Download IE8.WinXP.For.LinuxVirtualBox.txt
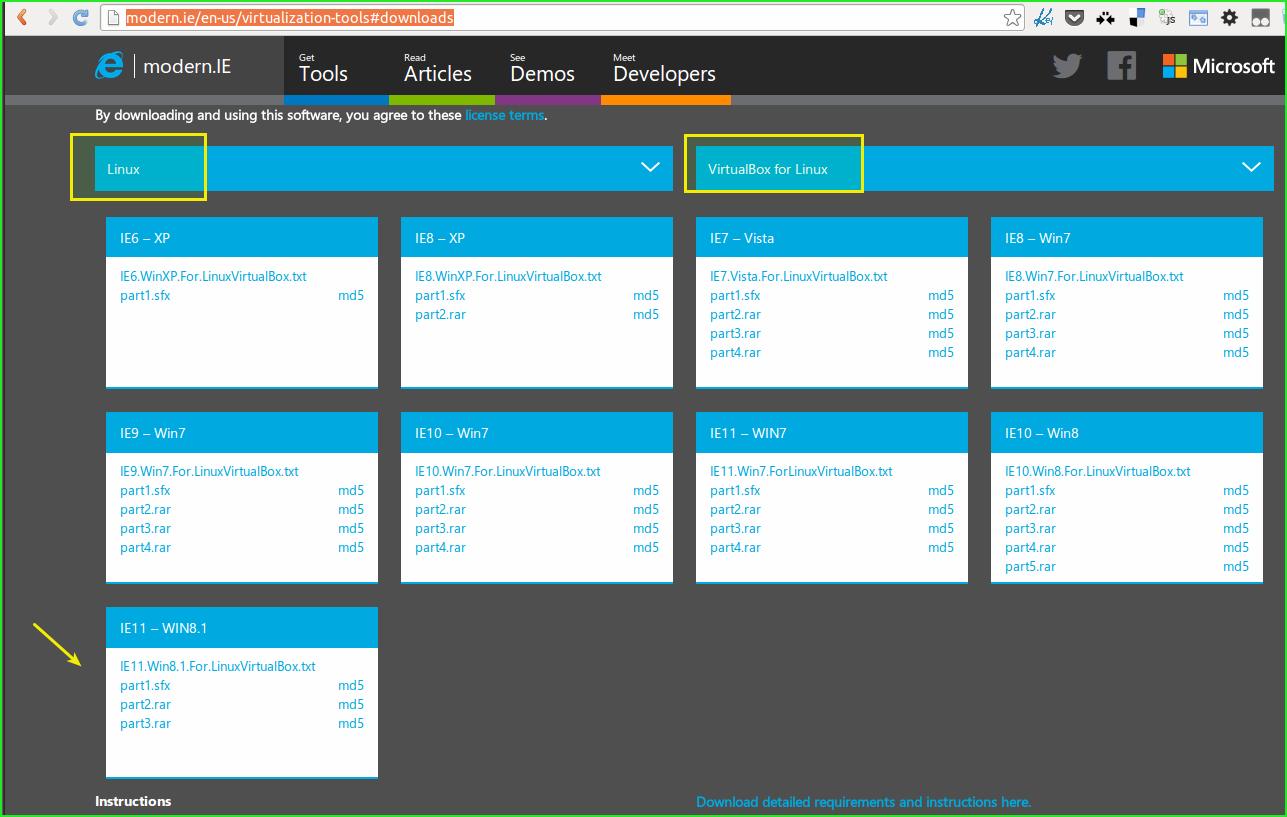 [x=508, y=276]
